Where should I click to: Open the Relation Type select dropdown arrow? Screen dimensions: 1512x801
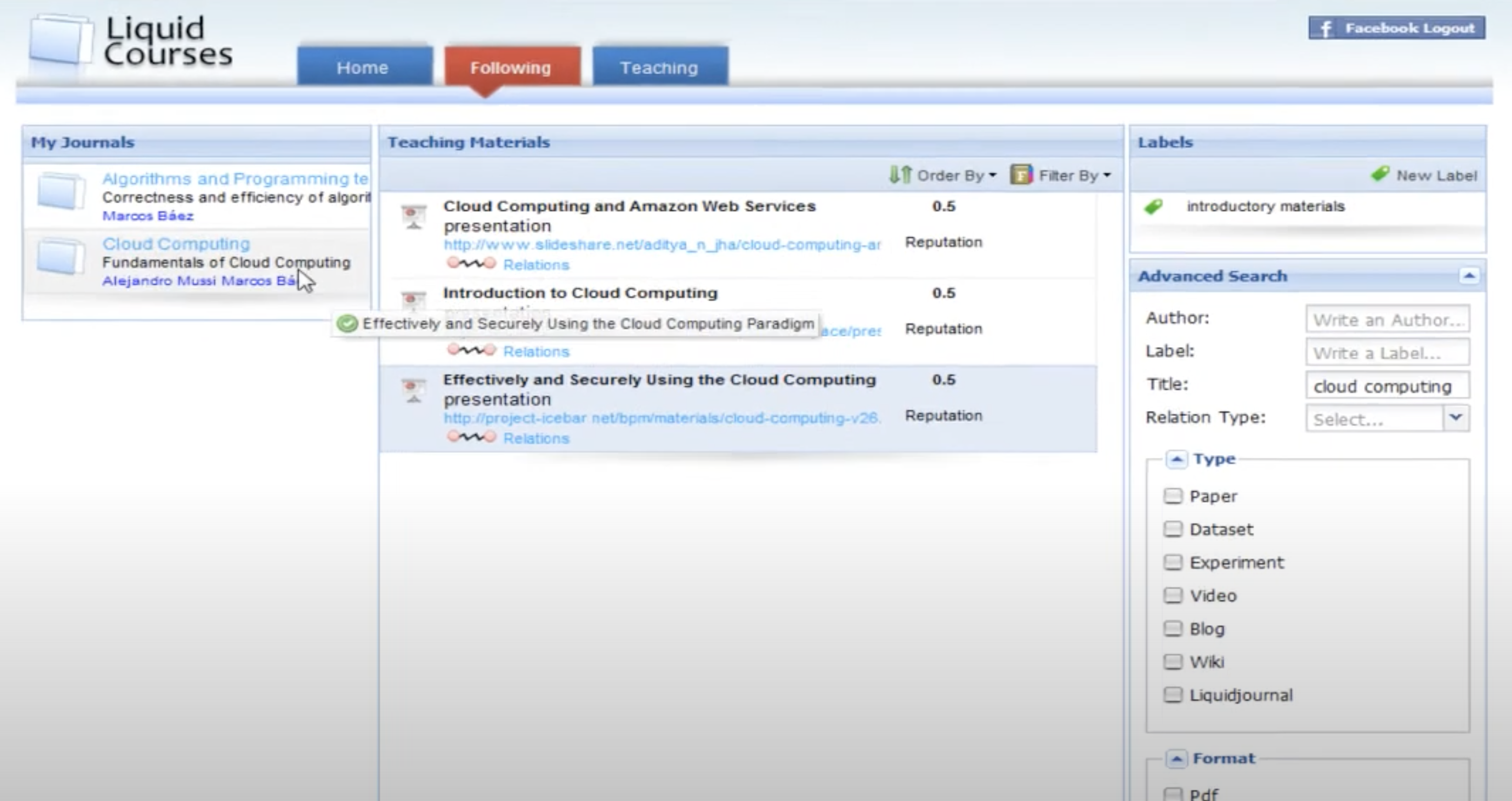pyautogui.click(x=1456, y=418)
